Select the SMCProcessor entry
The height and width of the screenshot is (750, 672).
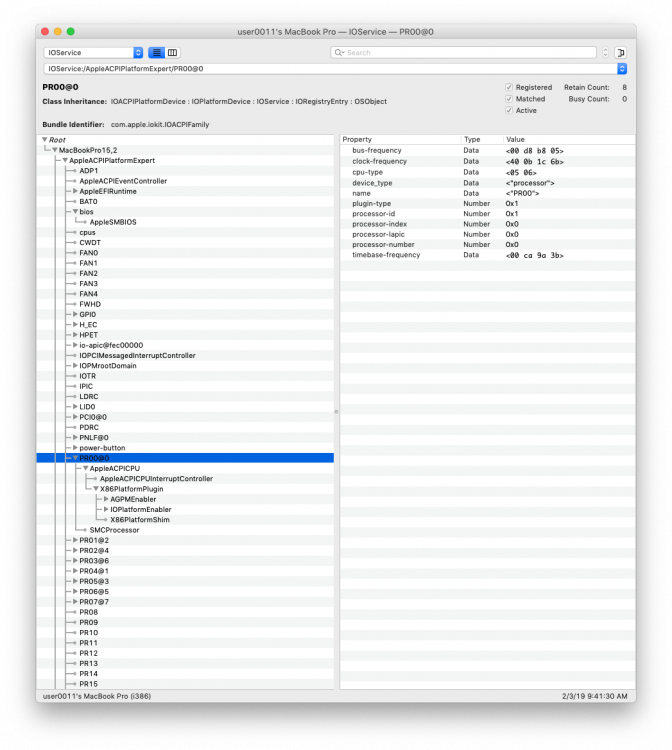tap(114, 530)
